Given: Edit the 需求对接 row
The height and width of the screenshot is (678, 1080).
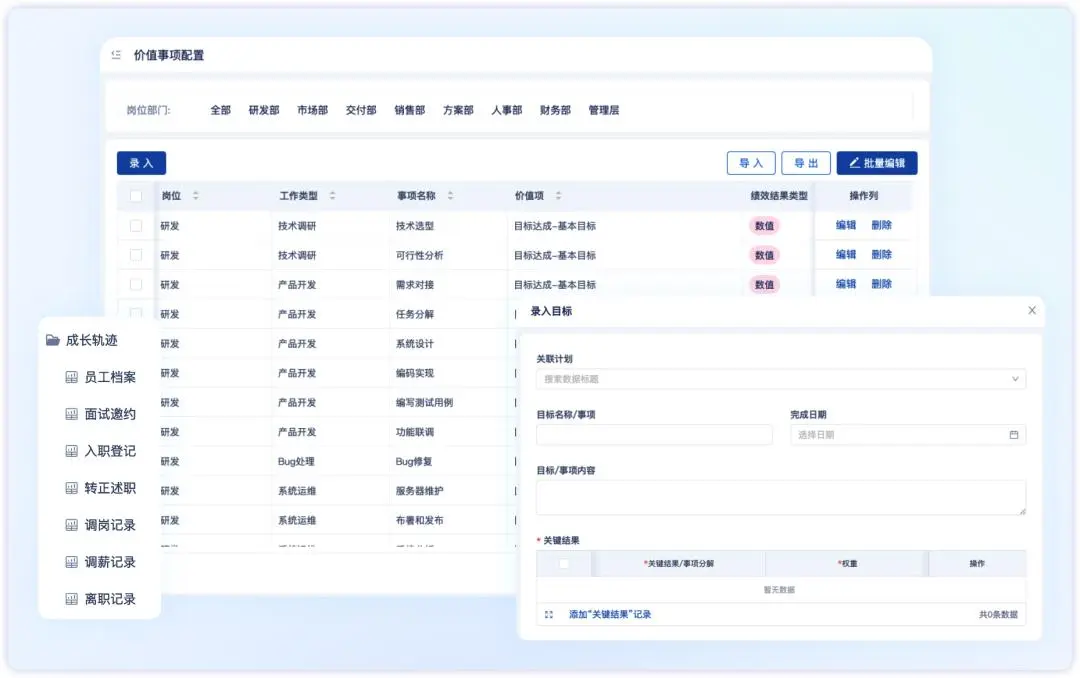Looking at the screenshot, I should [846, 284].
